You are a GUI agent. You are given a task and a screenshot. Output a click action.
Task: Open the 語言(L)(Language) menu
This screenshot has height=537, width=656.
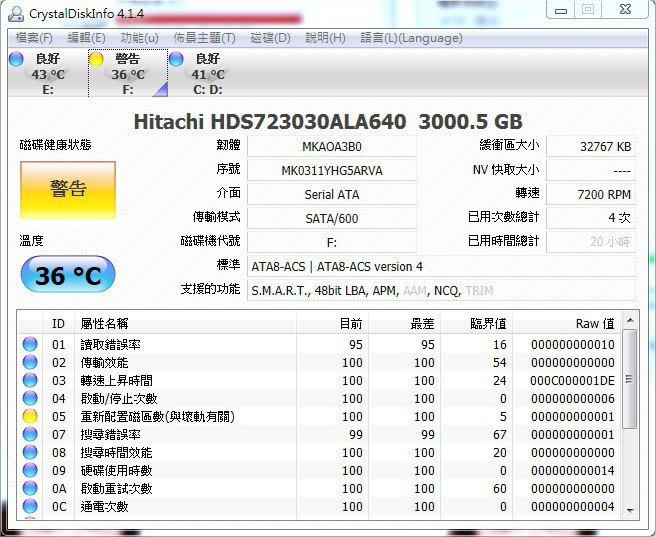411,38
